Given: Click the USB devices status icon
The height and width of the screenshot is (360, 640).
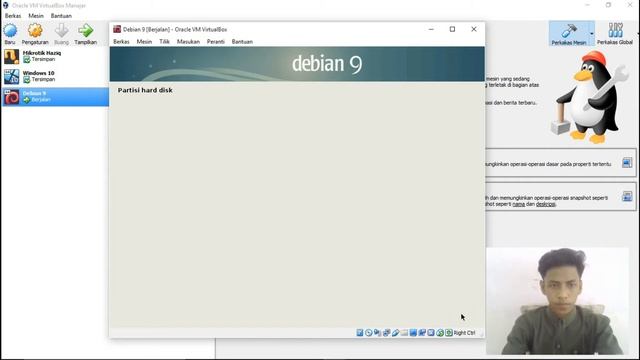Looking at the screenshot, I should [396, 333].
